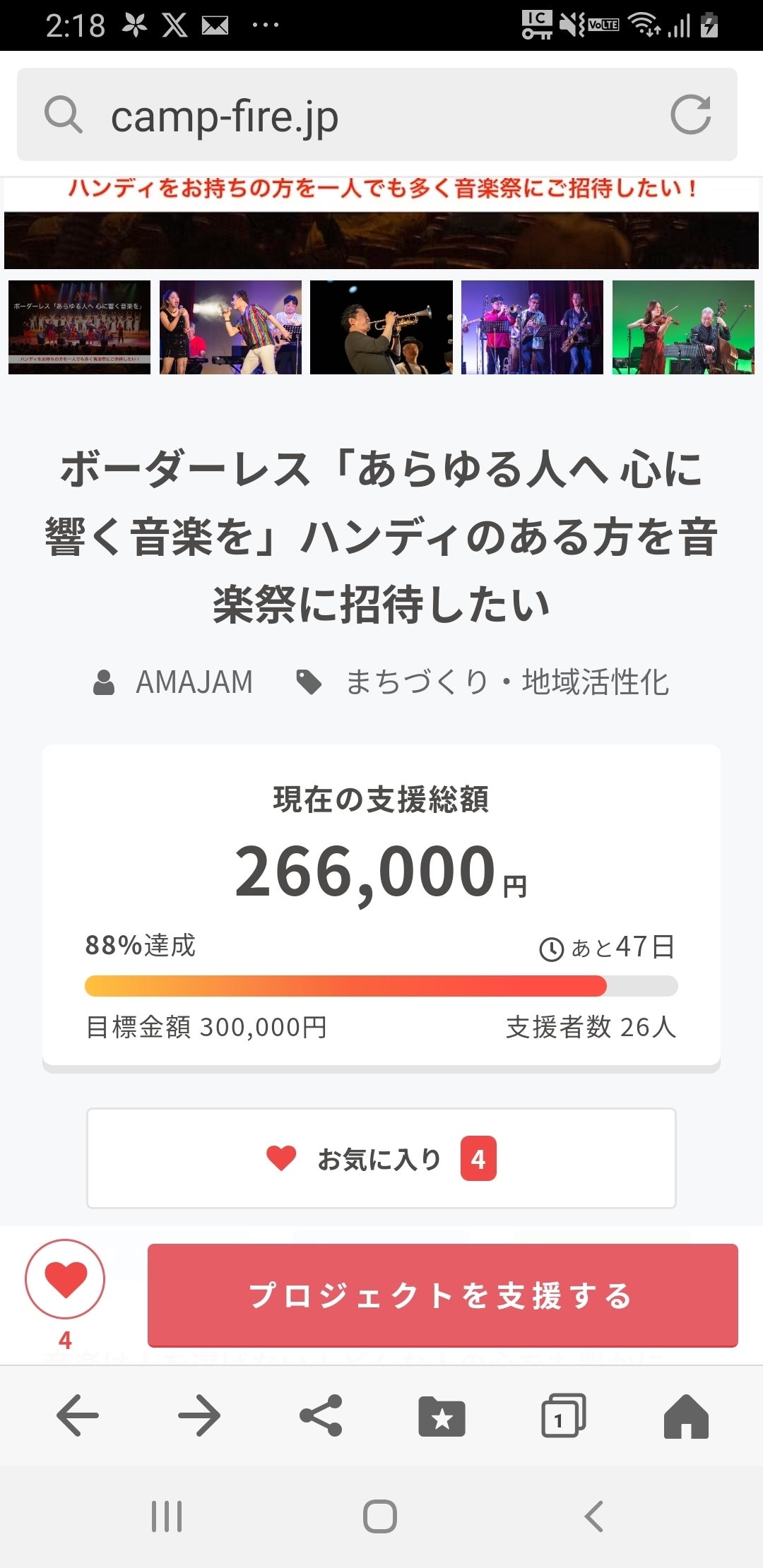Select the violin and bass duo thumbnail
The image size is (763, 1568).
click(x=683, y=327)
